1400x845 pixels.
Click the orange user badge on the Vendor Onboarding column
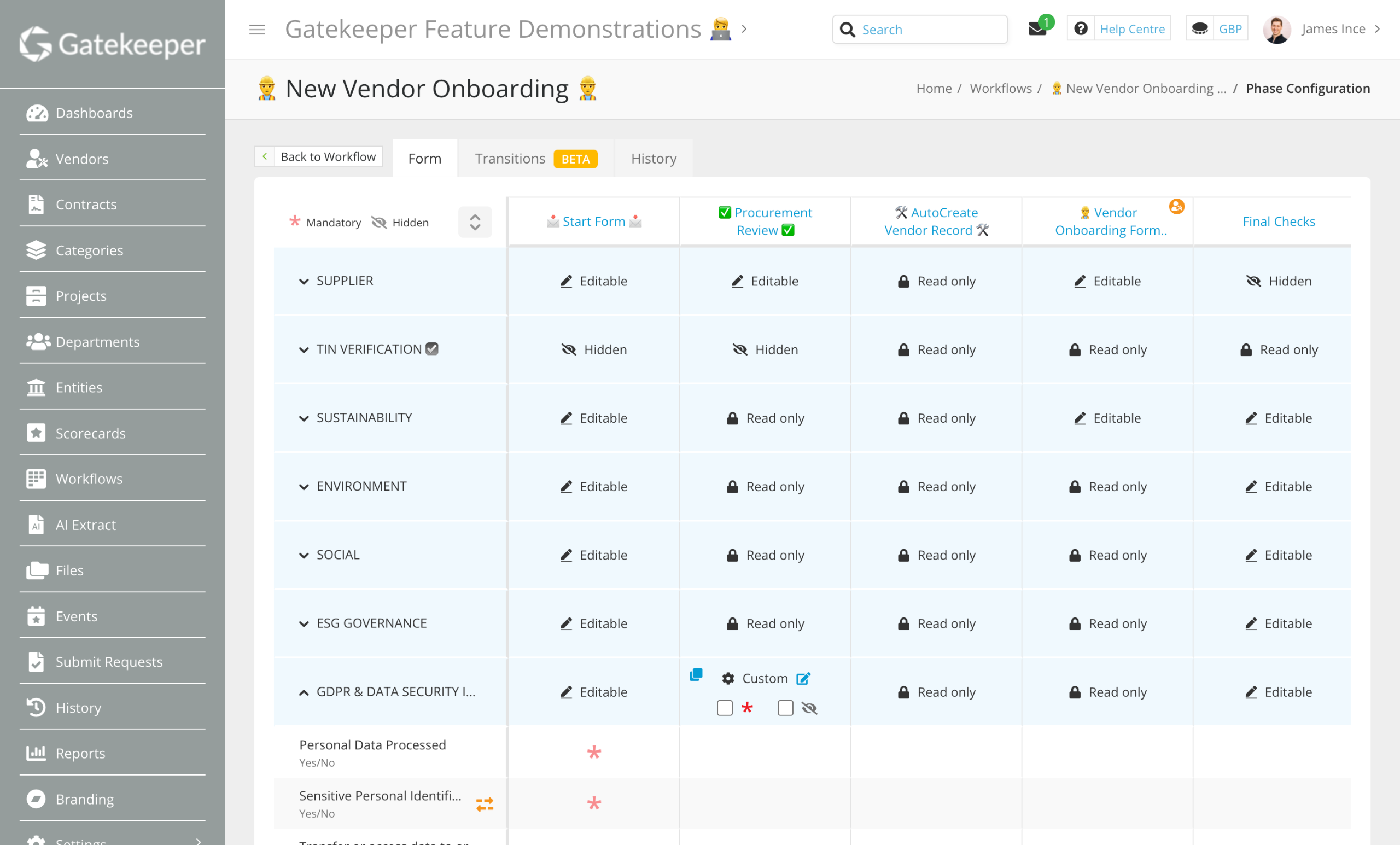pyautogui.click(x=1176, y=206)
